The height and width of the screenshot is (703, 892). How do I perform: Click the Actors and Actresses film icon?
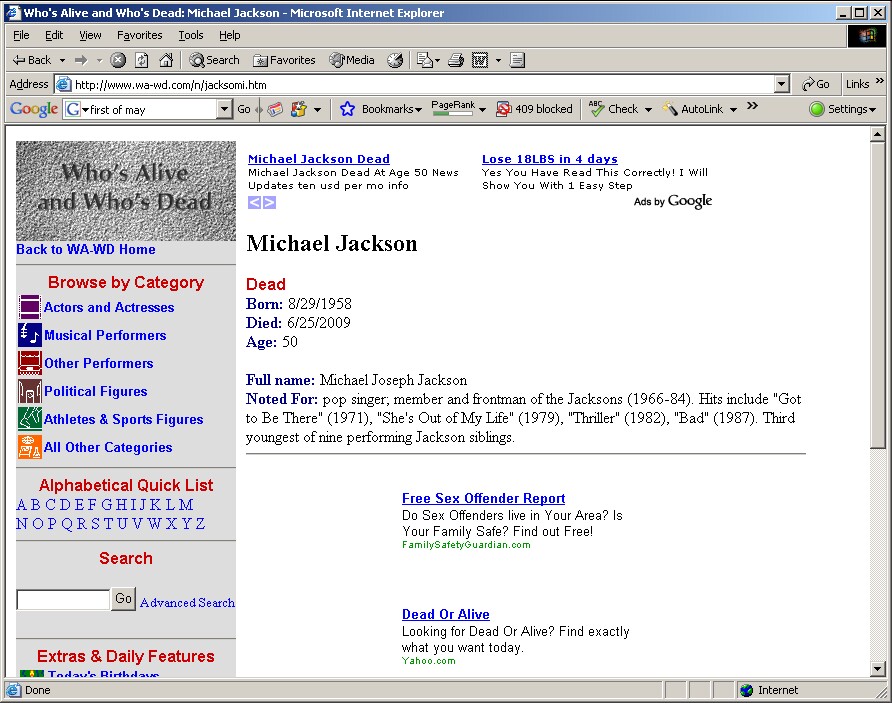point(30,307)
